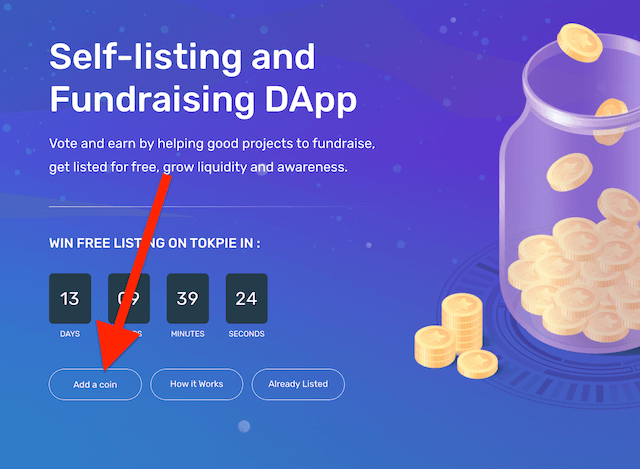Click the SECONDS label under the countdown
Viewport: 640px width, 469px height.
coord(247,334)
